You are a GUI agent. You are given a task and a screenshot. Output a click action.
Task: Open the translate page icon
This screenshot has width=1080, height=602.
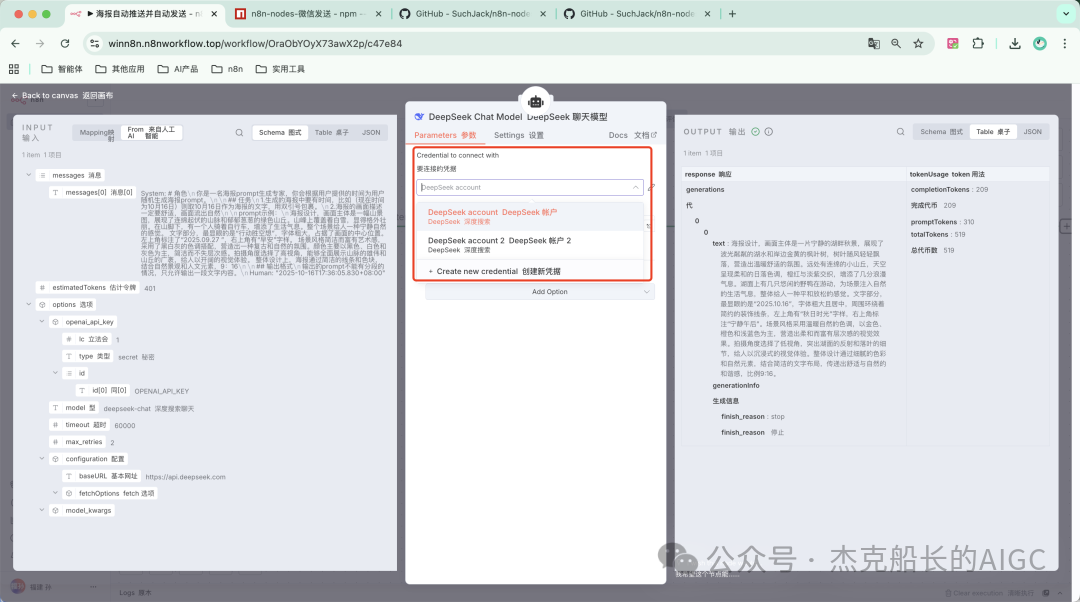(x=873, y=43)
